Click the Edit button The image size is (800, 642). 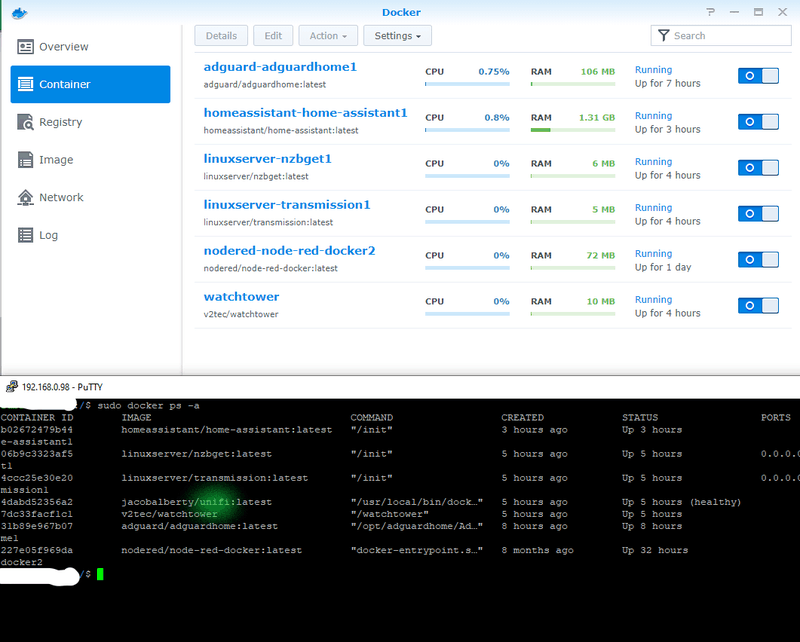tap(273, 36)
